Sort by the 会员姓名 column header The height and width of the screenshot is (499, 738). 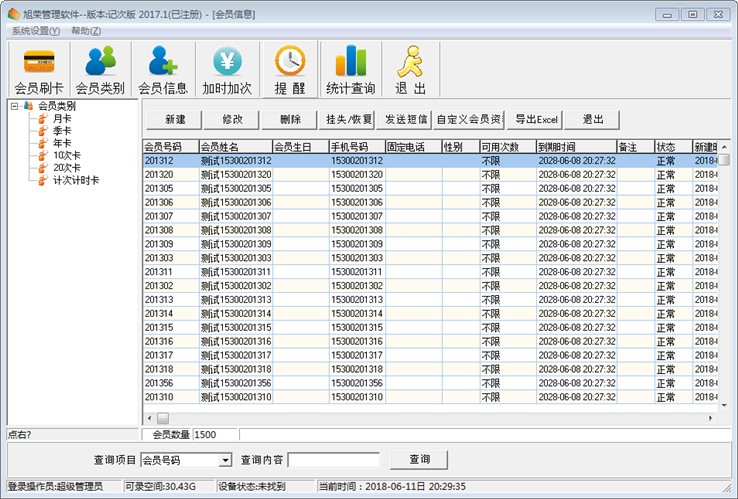[236, 147]
